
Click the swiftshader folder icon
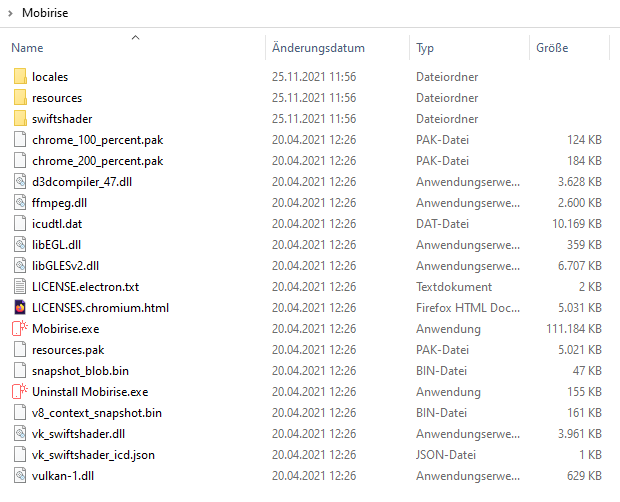[x=20, y=119]
